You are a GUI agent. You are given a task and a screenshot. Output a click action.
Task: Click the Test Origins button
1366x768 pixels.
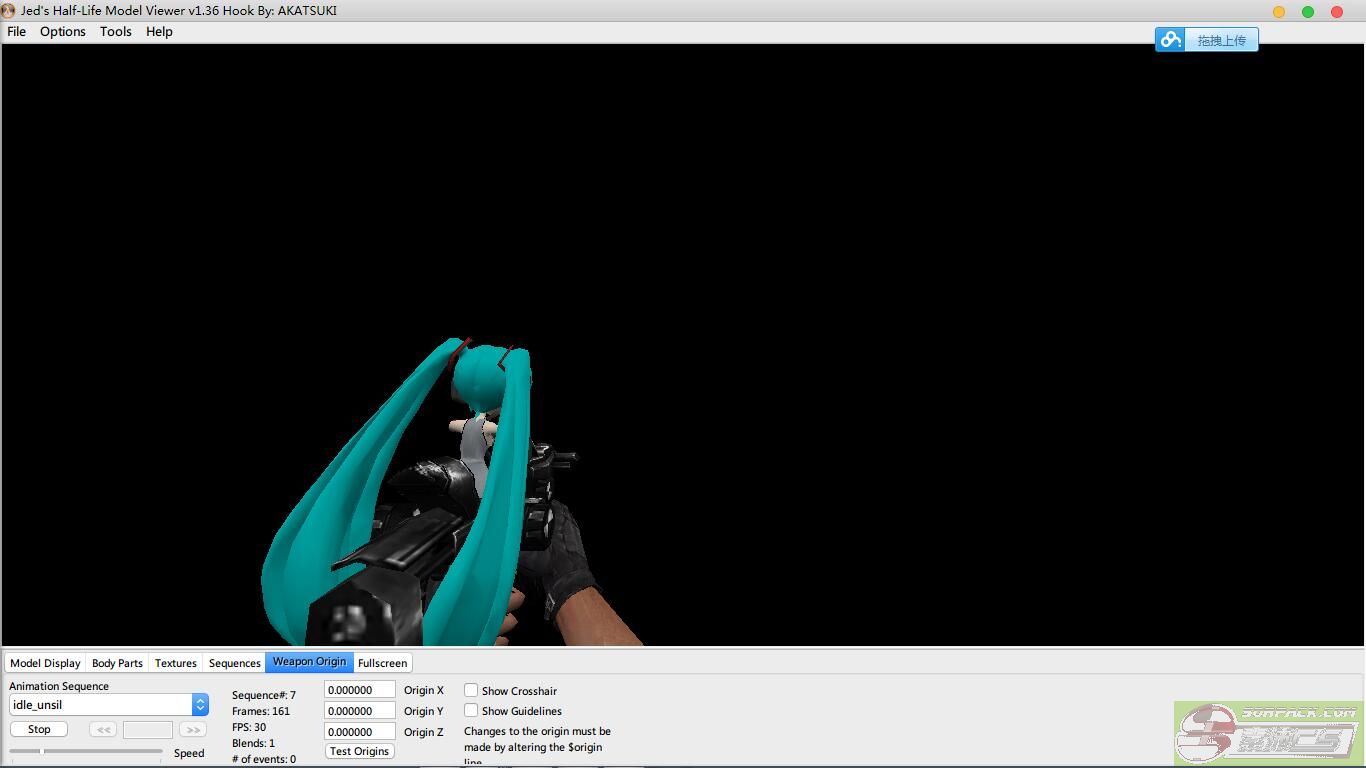pos(359,751)
